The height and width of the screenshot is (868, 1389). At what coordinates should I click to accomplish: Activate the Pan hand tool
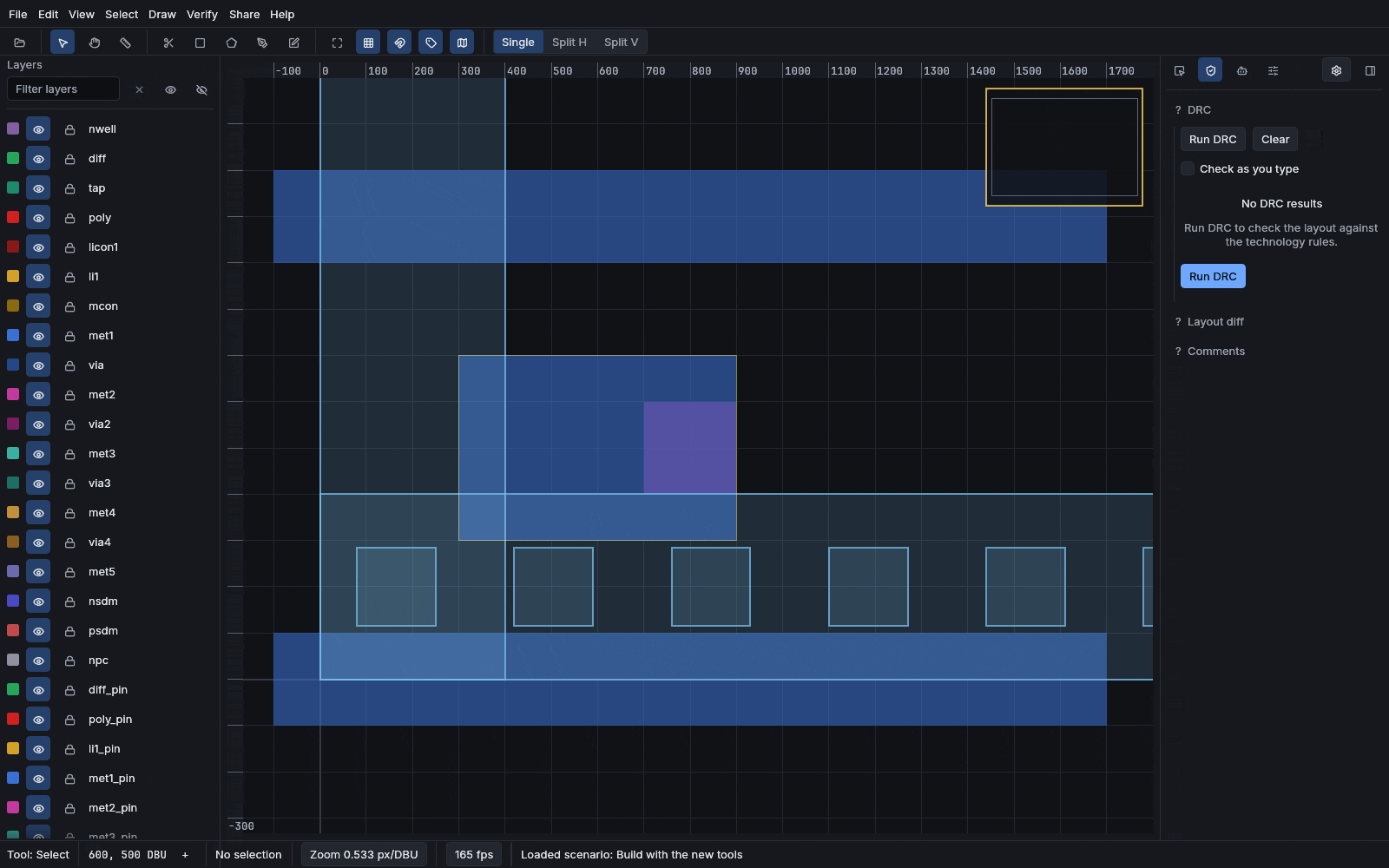[94, 43]
